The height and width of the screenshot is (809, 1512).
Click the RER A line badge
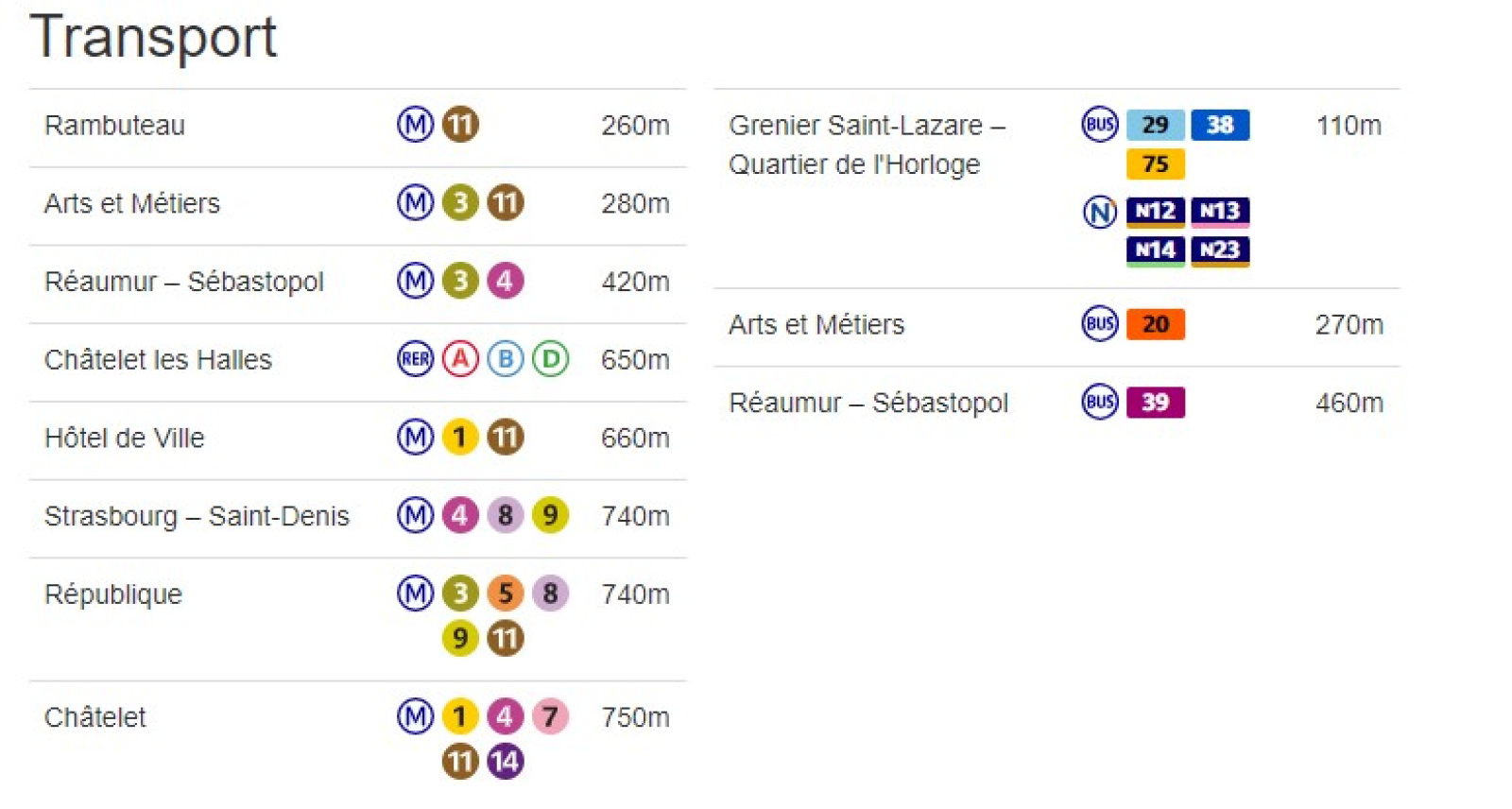click(460, 359)
